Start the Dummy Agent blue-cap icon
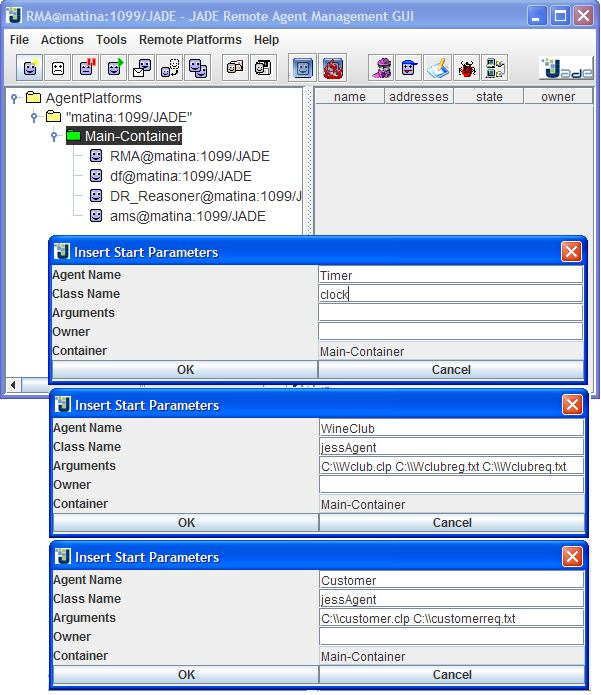The image size is (601, 695). click(409, 68)
